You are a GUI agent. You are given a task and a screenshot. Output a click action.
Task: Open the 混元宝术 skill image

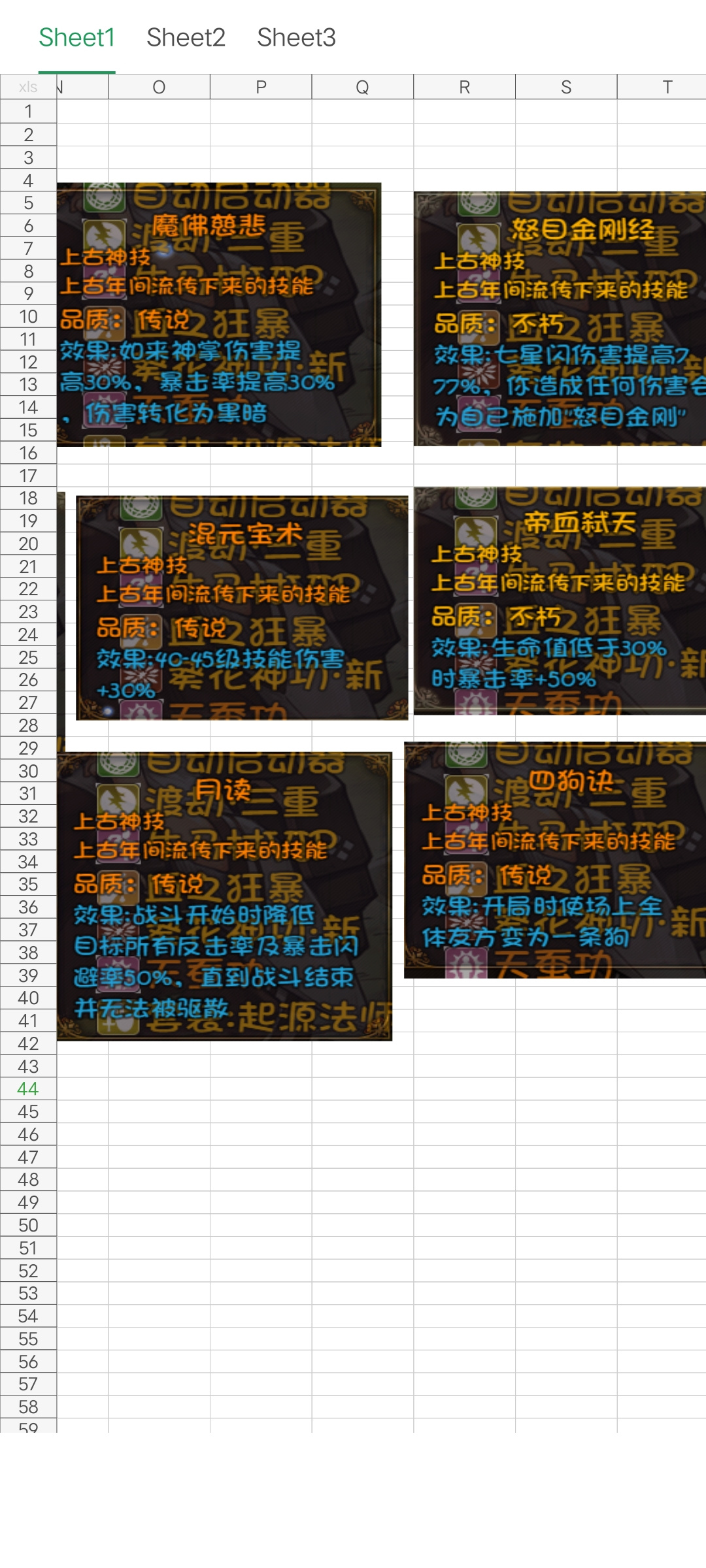tap(242, 608)
